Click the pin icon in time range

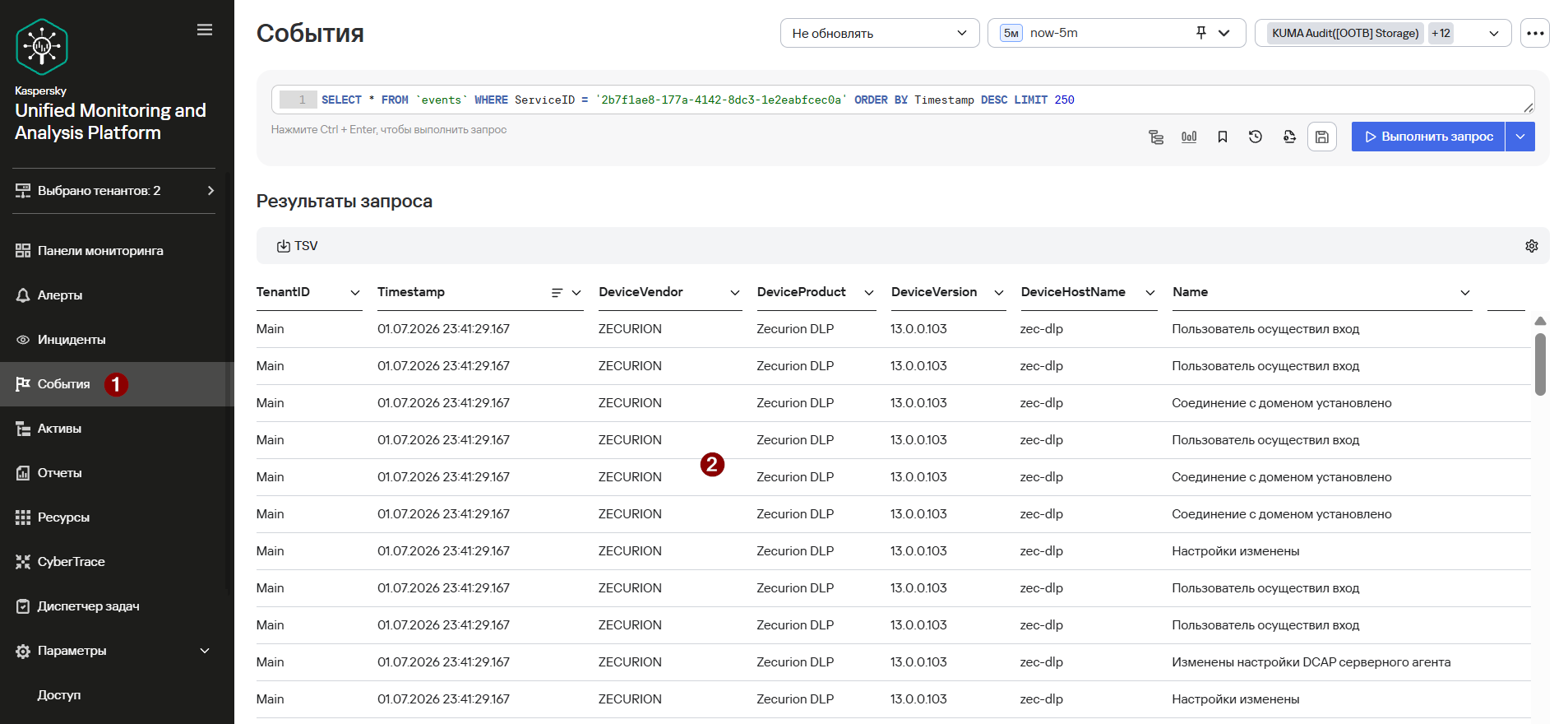tap(1201, 33)
